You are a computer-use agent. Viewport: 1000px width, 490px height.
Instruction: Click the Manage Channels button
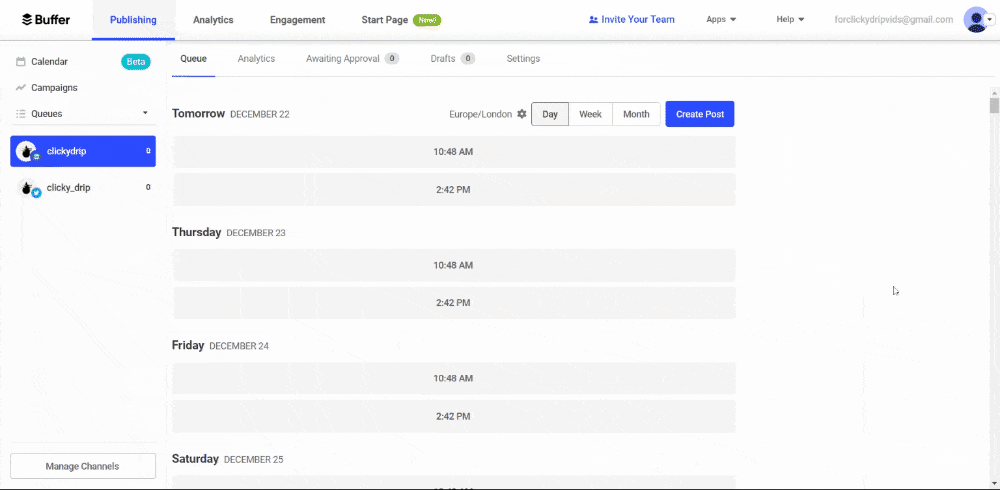click(x=83, y=466)
